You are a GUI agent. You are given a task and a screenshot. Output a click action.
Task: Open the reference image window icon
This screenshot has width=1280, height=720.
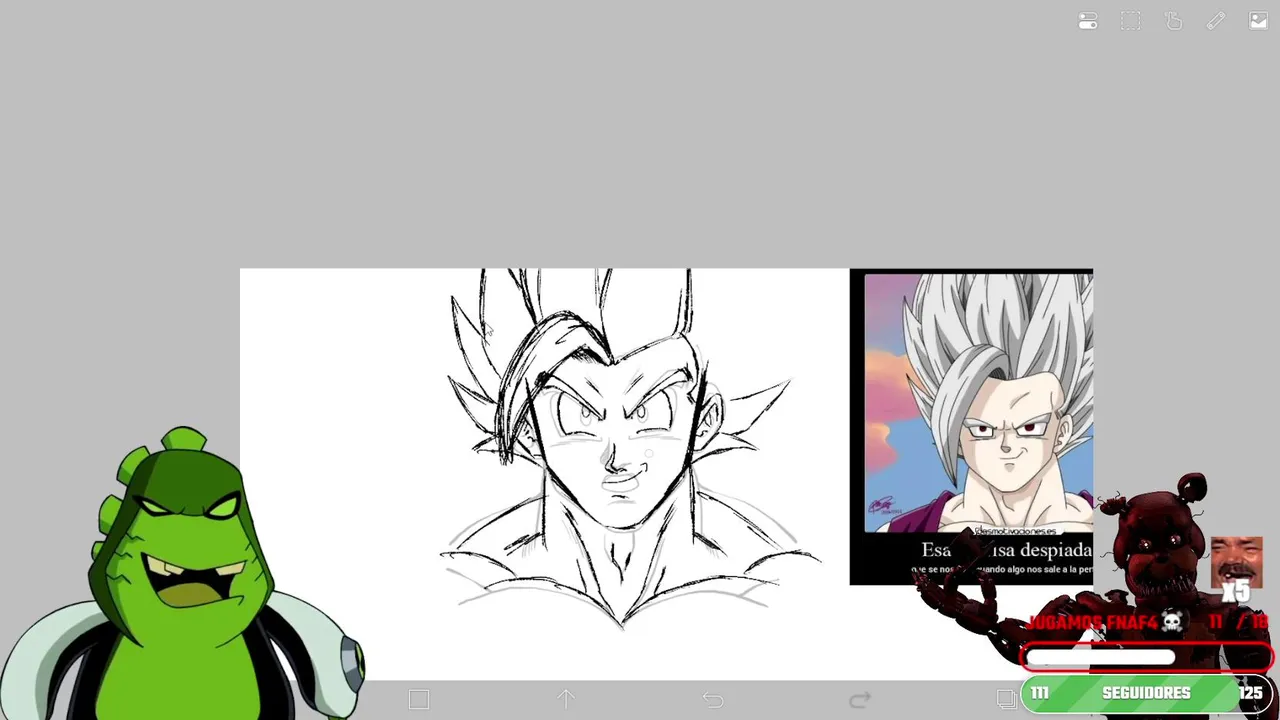(x=1258, y=20)
